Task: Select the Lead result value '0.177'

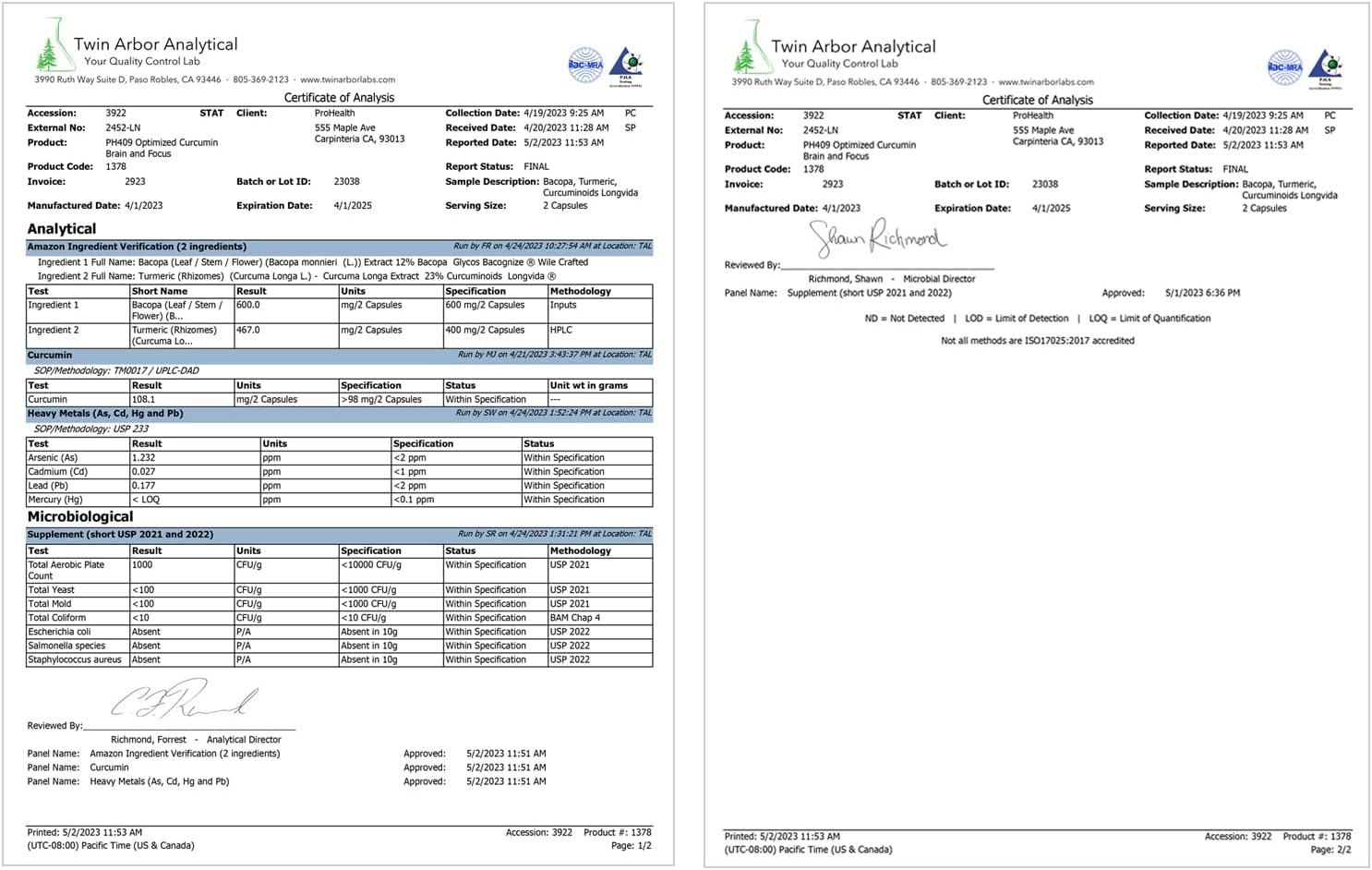Action: coord(144,486)
